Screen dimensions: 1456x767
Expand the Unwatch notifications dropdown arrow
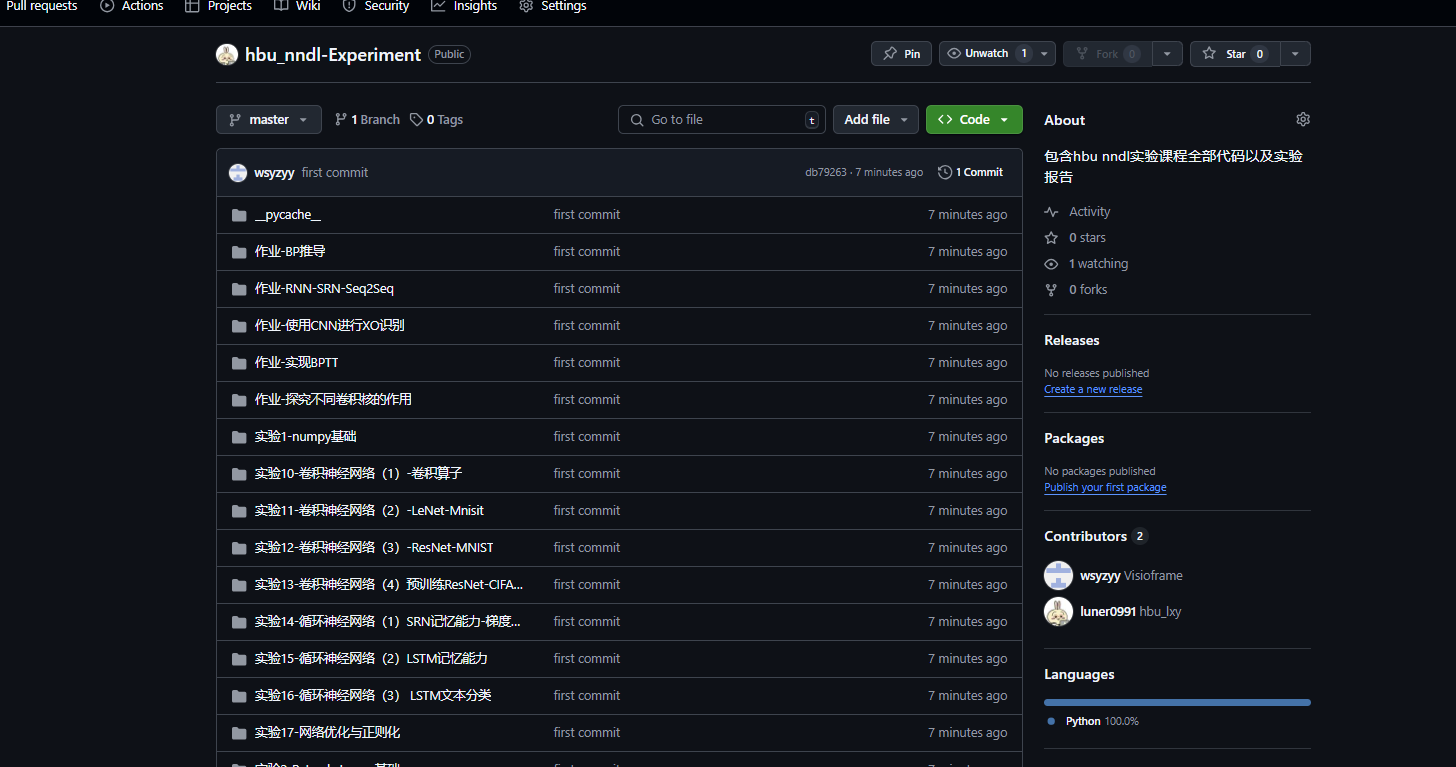pyautogui.click(x=1044, y=54)
